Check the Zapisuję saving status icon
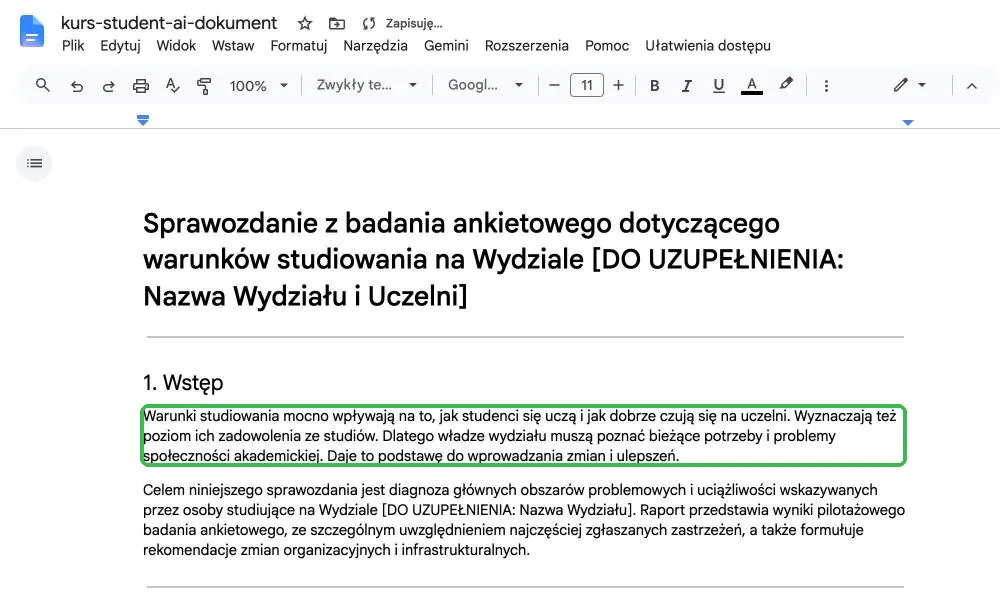 tap(369, 24)
